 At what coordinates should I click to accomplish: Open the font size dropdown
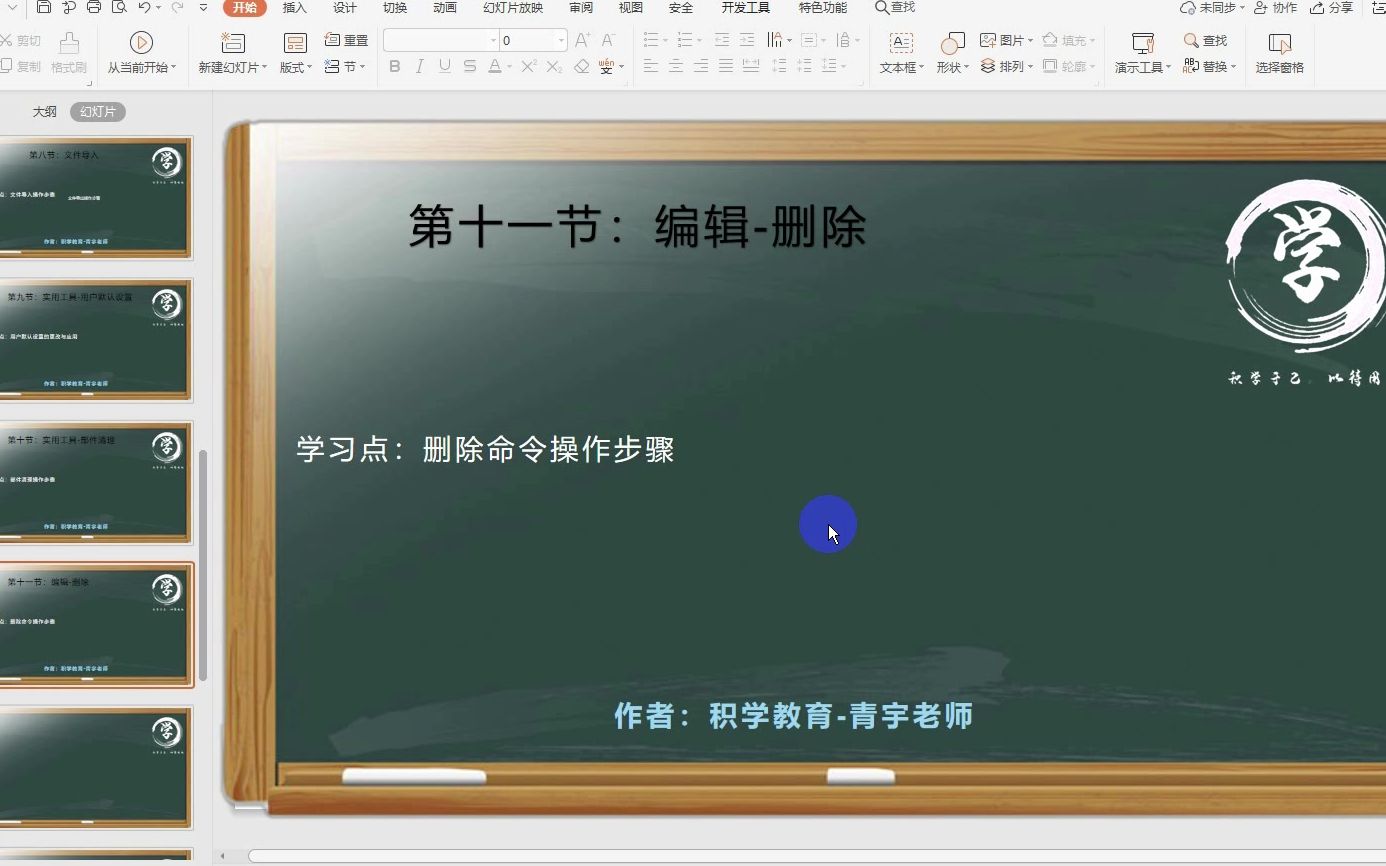[x=560, y=40]
